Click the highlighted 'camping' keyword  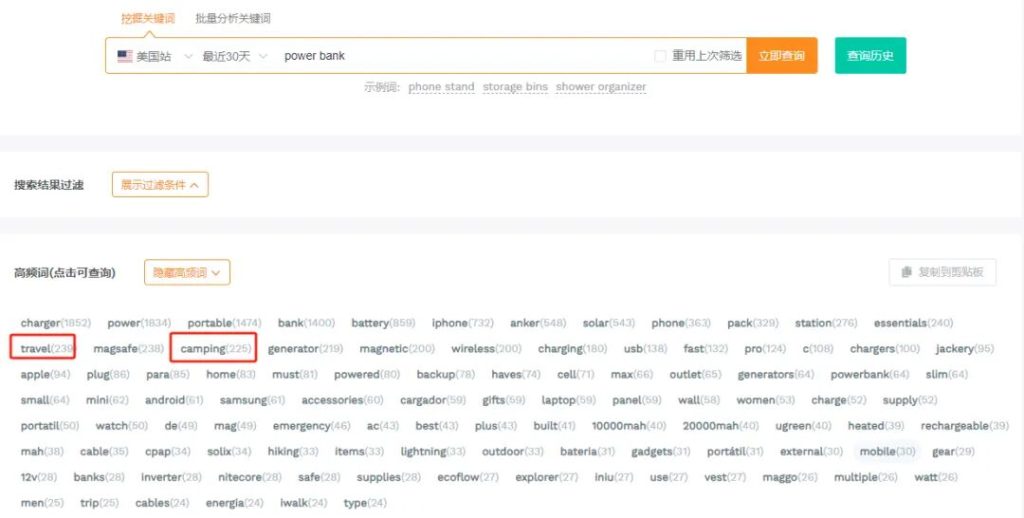pos(202,348)
